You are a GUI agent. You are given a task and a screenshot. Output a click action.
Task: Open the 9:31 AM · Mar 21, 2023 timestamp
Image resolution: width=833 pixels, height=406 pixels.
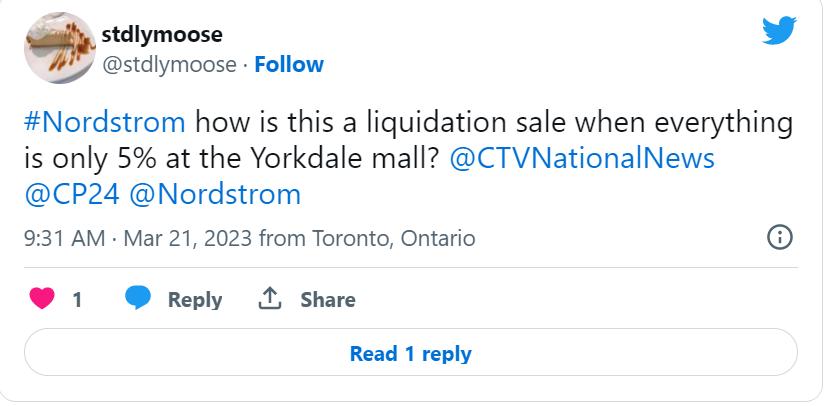pyautogui.click(x=137, y=239)
